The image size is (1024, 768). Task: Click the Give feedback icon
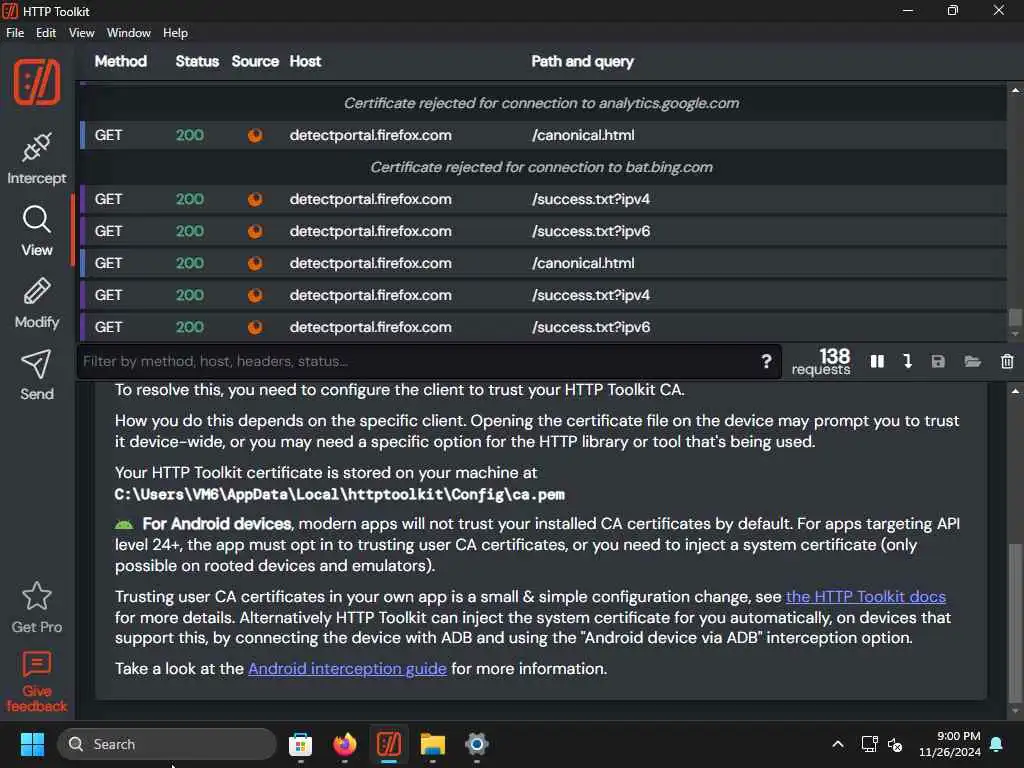(37, 665)
